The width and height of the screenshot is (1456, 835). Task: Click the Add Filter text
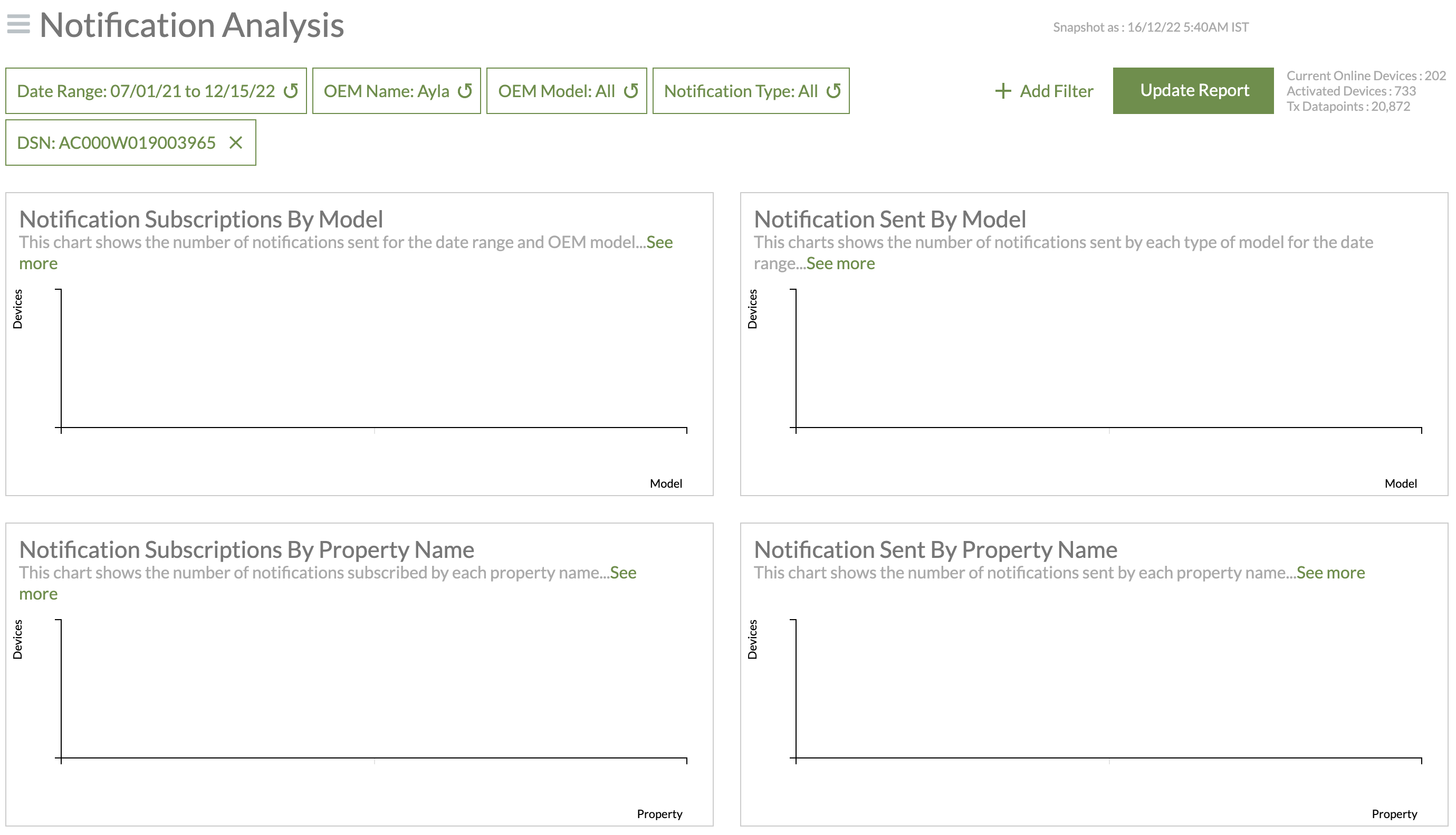tap(1056, 91)
